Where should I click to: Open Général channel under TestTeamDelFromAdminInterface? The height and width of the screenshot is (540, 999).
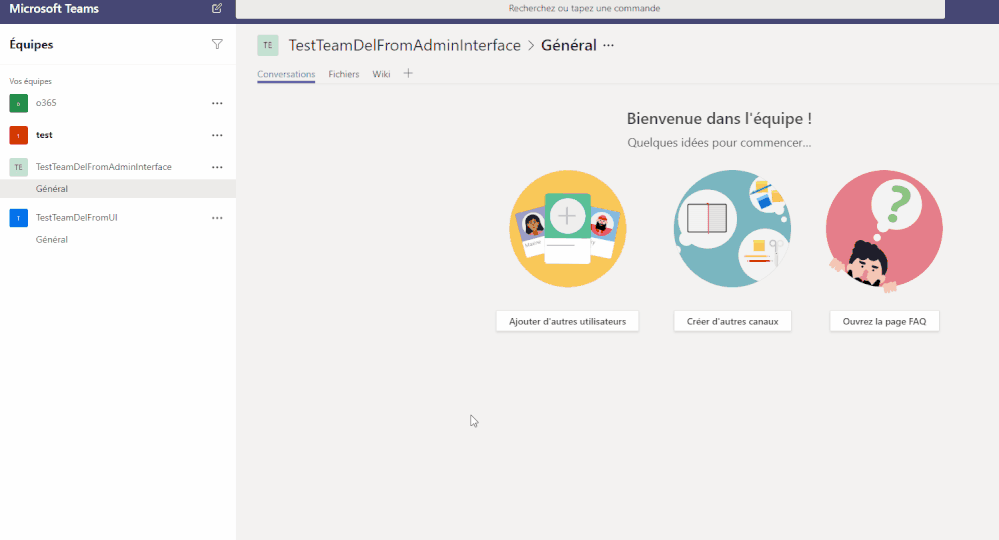pos(118,188)
